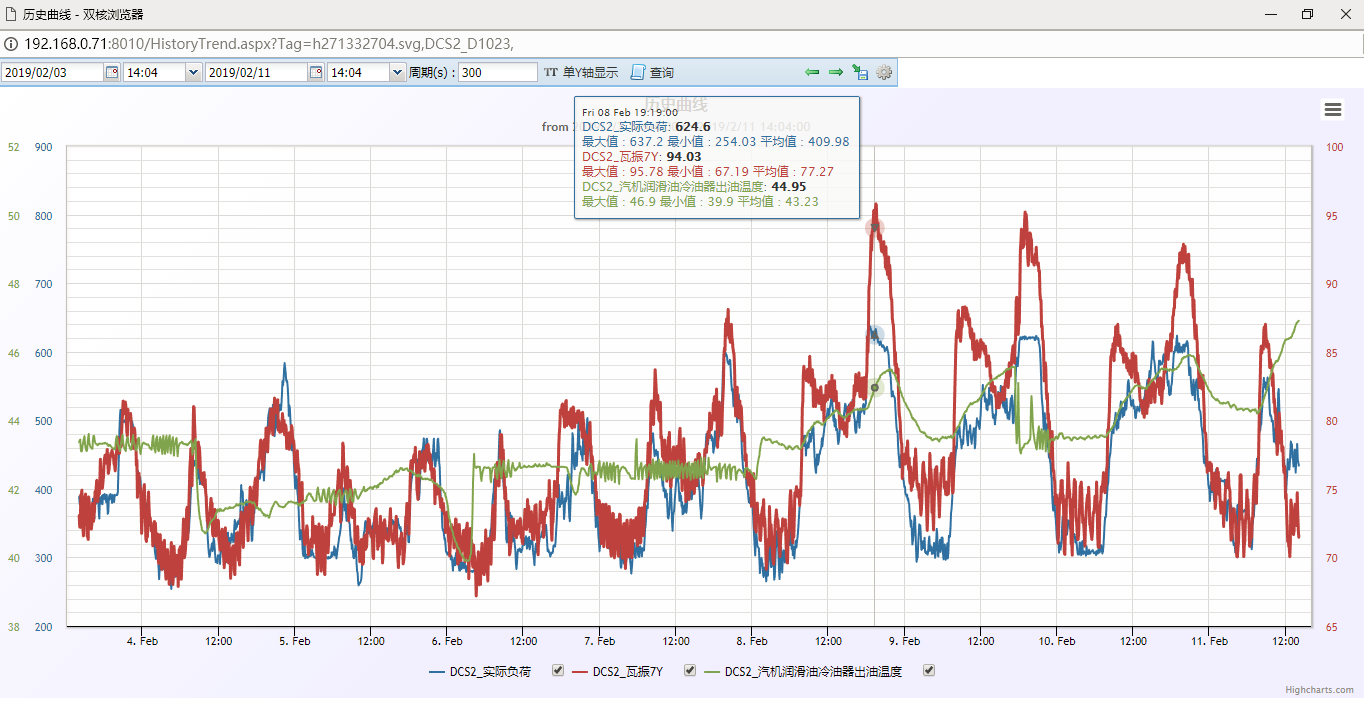Open the start date calendar picker
This screenshot has height=722, width=1364.
pyautogui.click(x=112, y=72)
